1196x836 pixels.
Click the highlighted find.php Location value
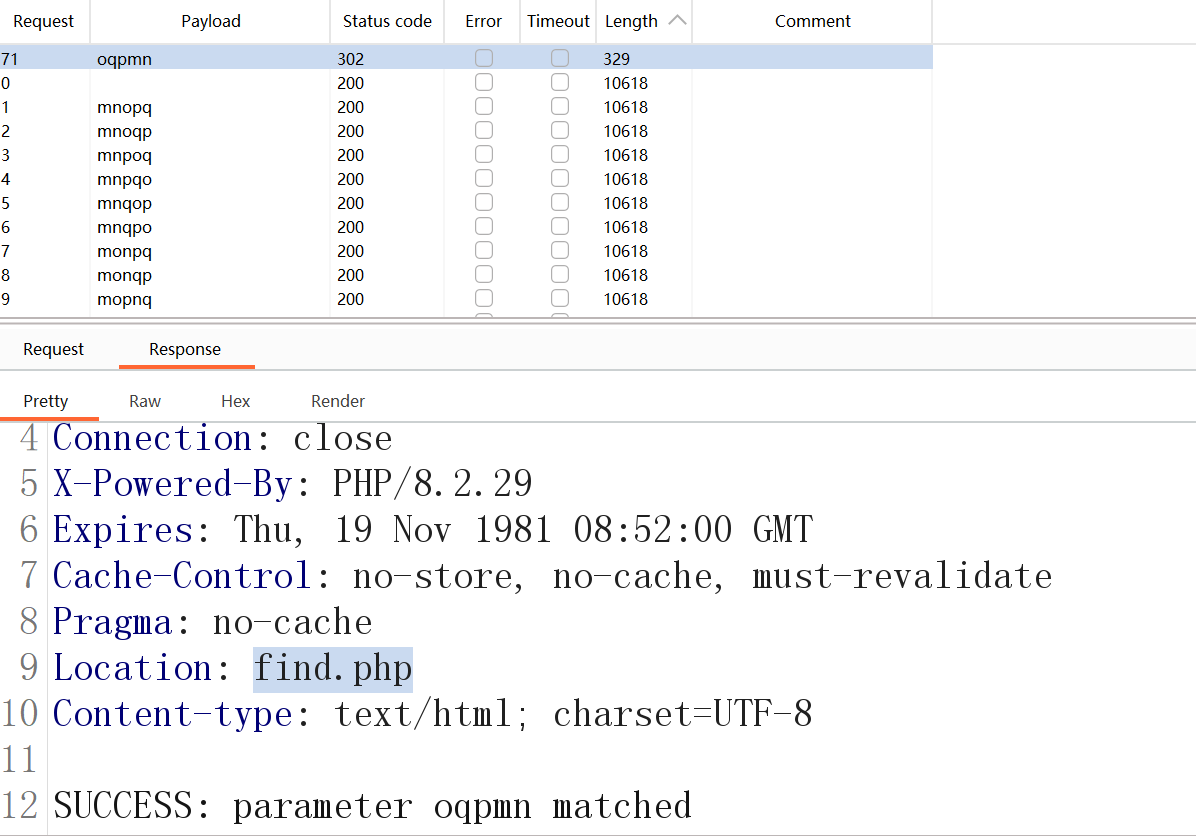coord(333,668)
